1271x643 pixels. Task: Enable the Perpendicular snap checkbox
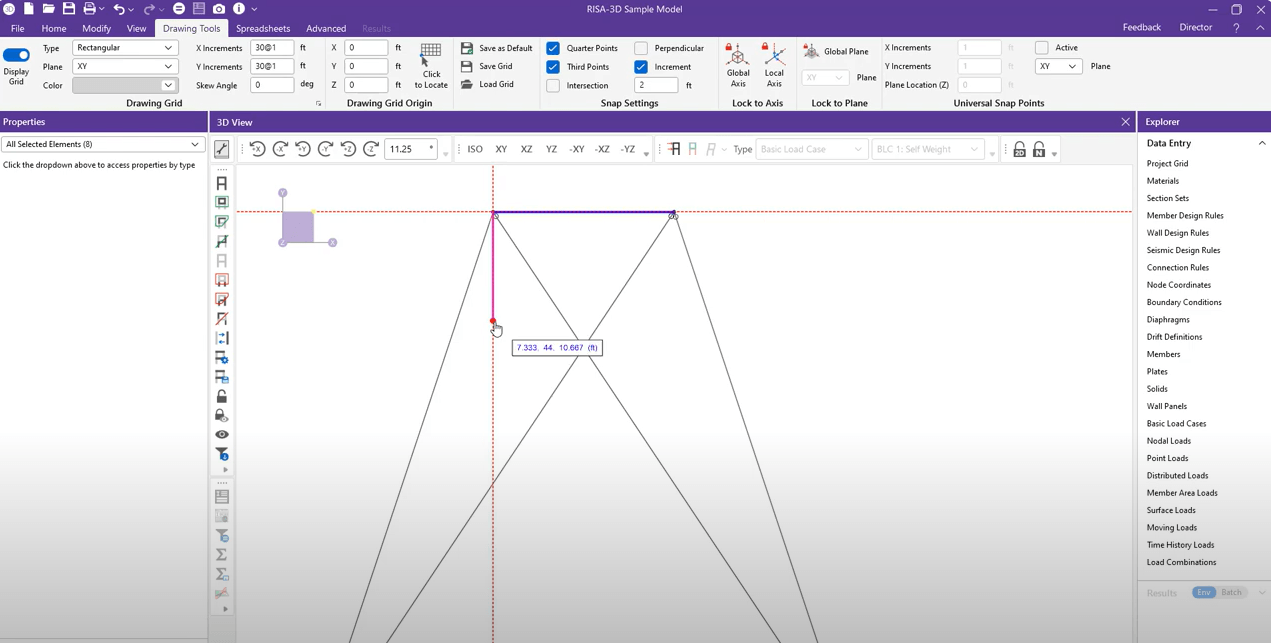tap(641, 48)
